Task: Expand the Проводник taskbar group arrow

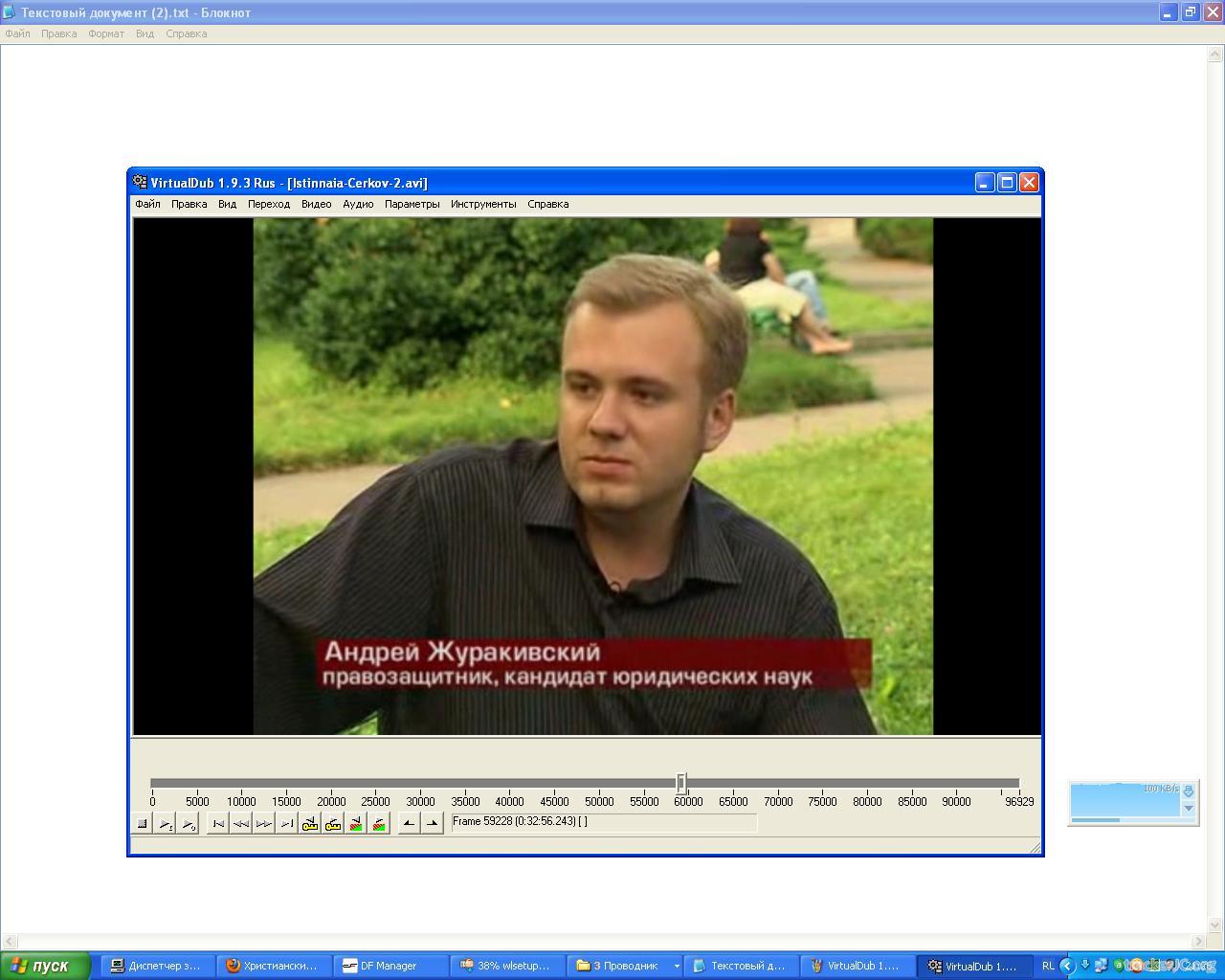Action: point(677,966)
